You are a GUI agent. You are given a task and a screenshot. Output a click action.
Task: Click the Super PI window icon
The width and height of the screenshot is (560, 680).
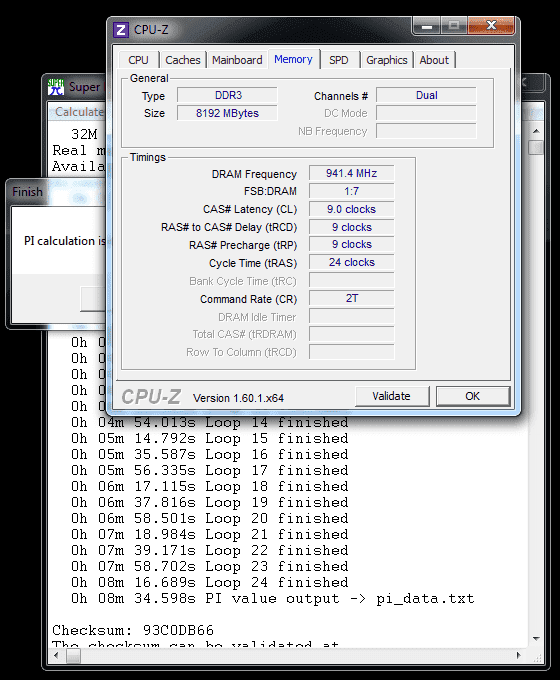point(56,87)
